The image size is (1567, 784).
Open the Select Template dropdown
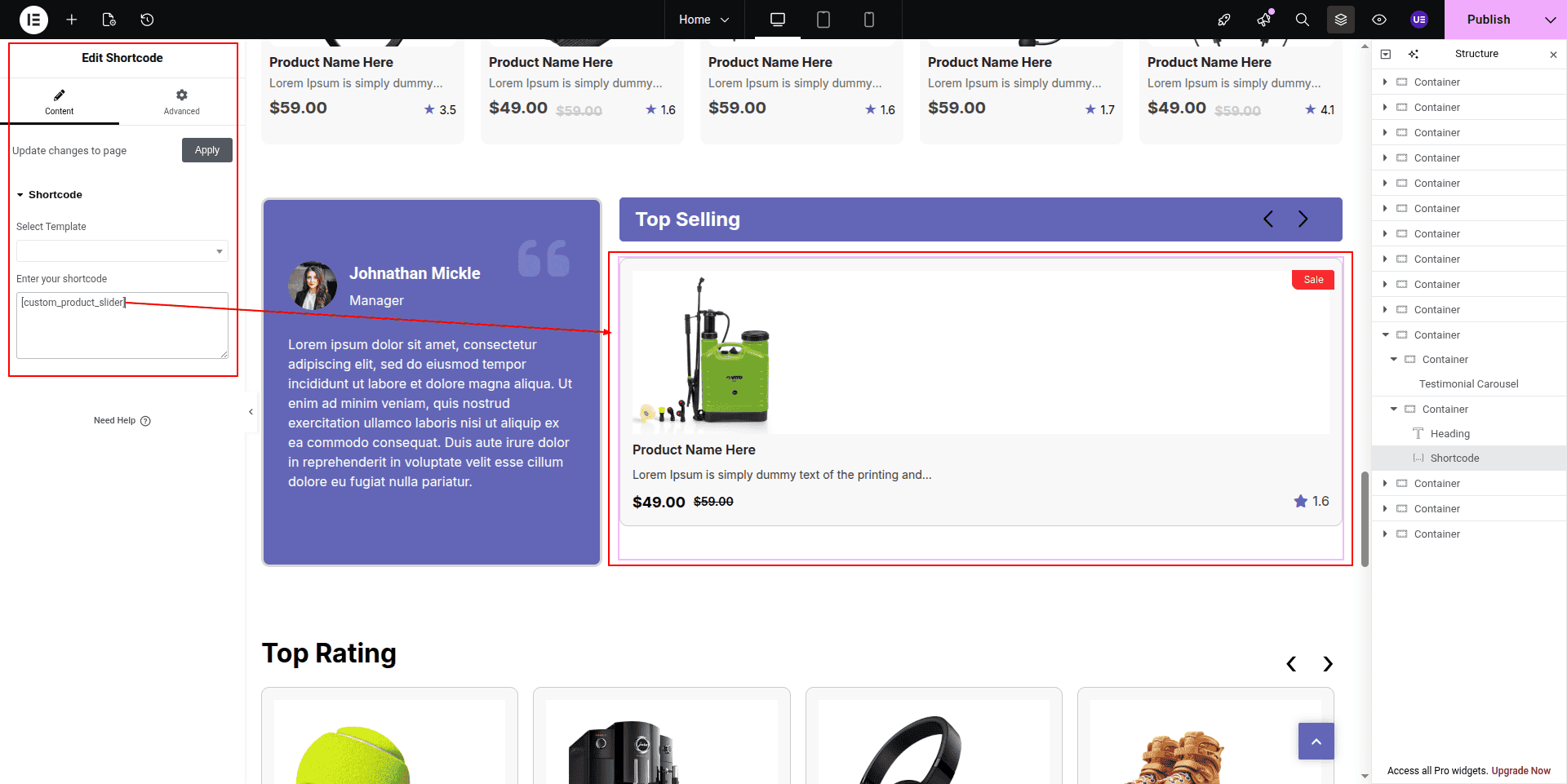pos(122,251)
